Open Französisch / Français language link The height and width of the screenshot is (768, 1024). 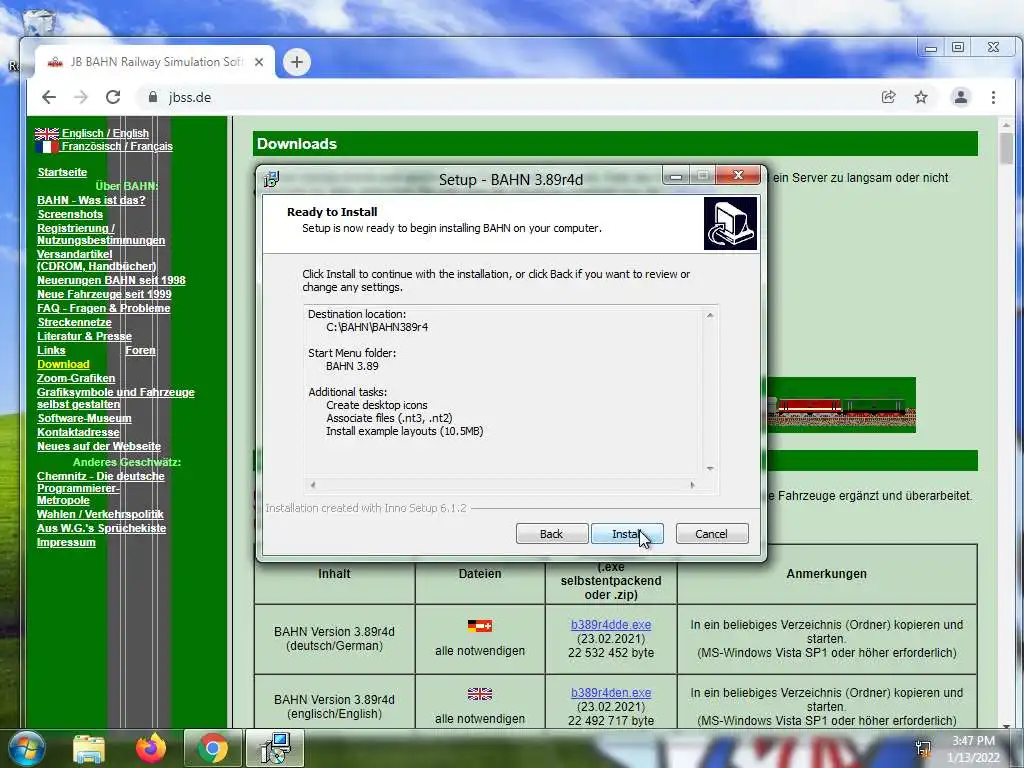[x=117, y=146]
